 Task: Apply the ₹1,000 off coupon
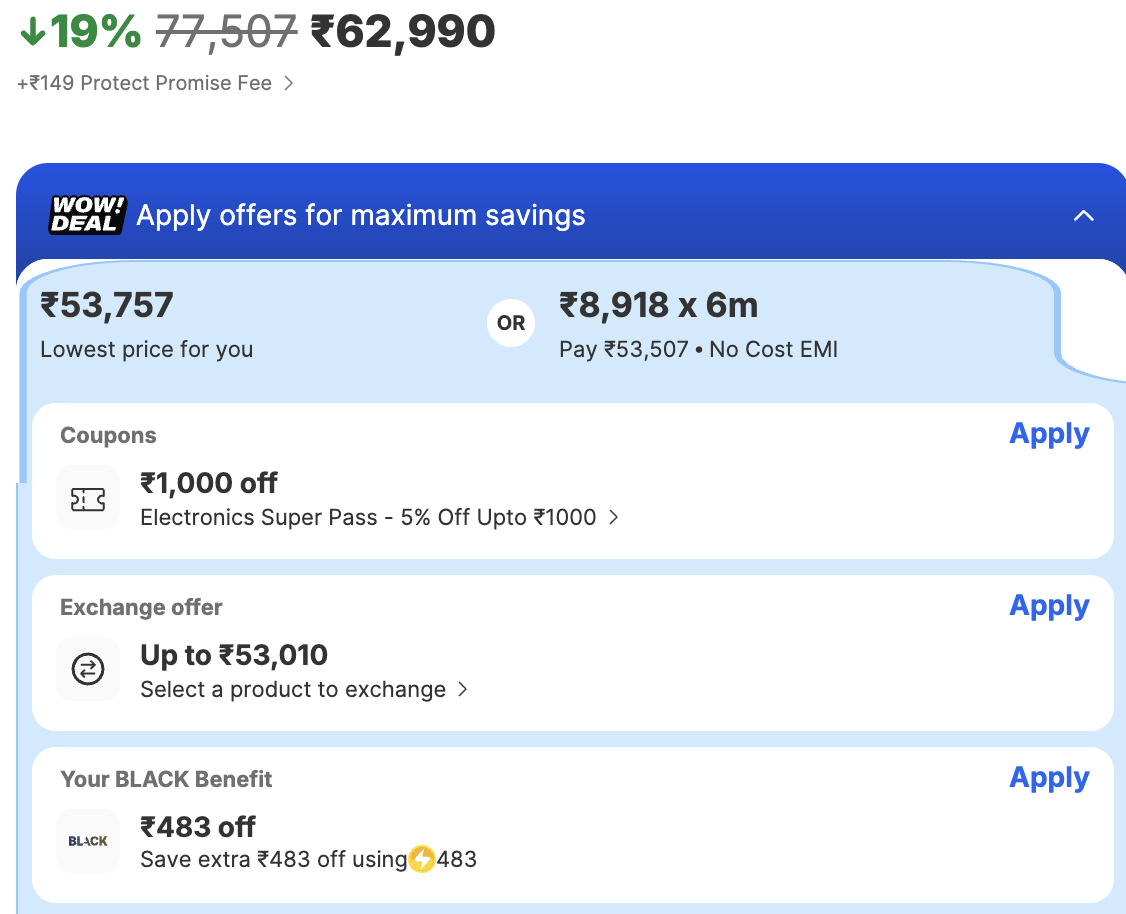[x=1049, y=434]
